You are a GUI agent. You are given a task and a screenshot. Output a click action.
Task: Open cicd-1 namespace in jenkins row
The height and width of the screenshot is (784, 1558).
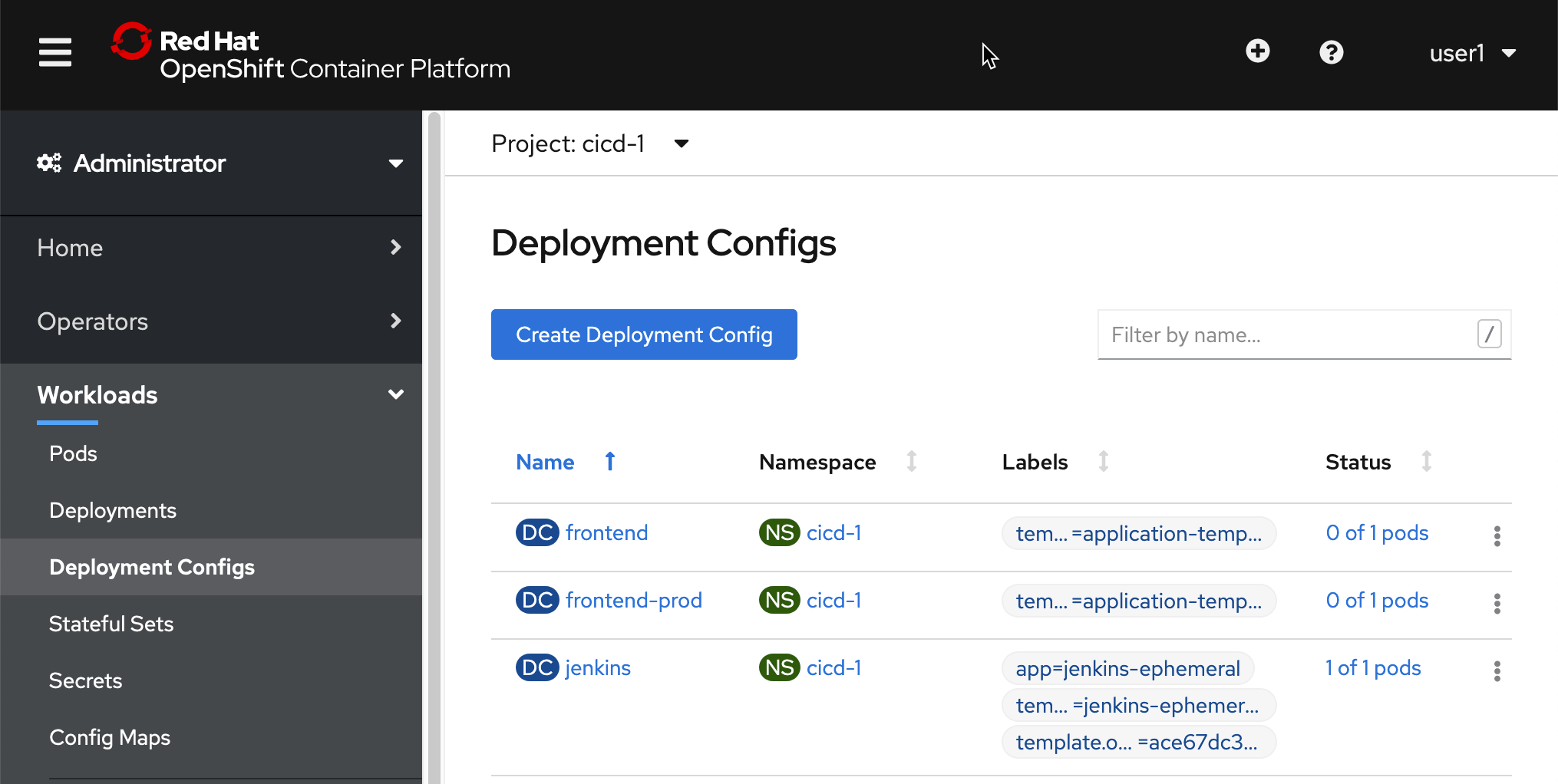[833, 667]
